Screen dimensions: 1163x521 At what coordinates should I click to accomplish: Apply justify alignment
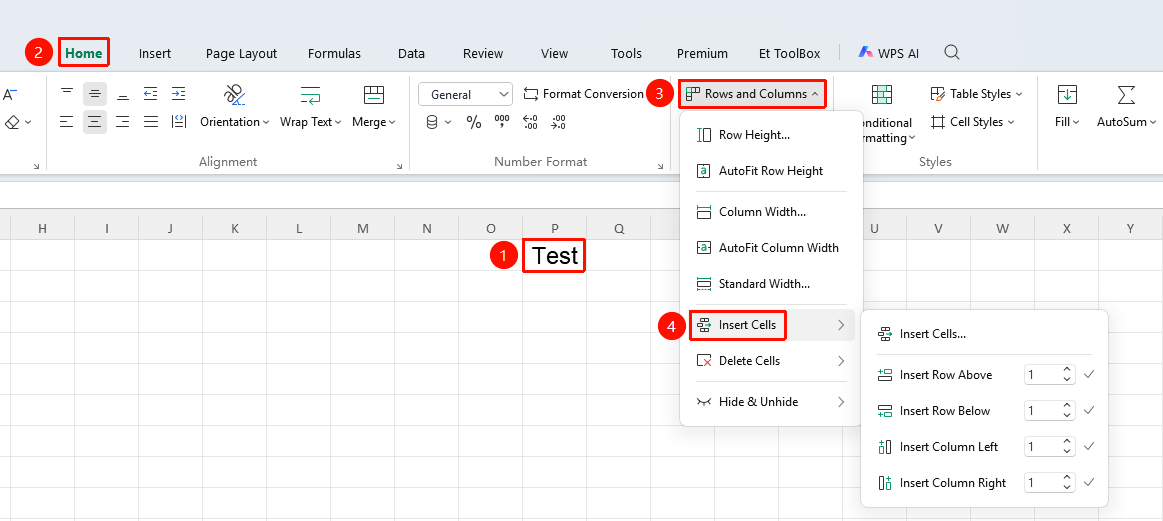[151, 122]
